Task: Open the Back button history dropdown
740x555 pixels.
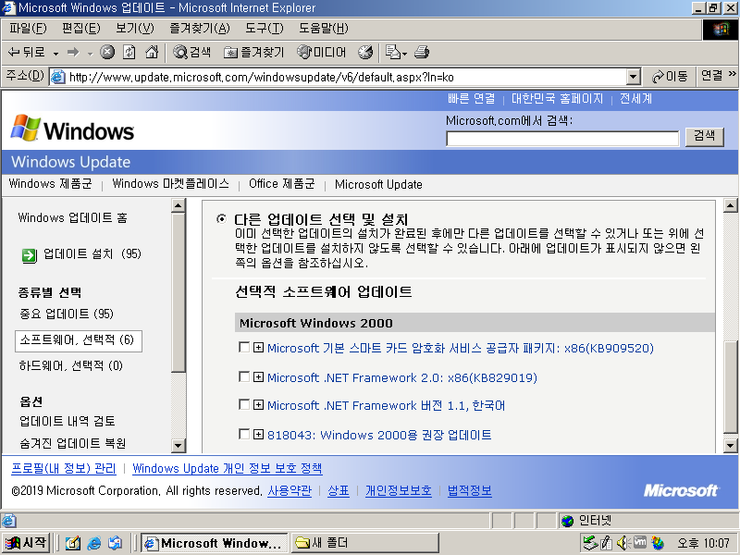Action: (56, 53)
